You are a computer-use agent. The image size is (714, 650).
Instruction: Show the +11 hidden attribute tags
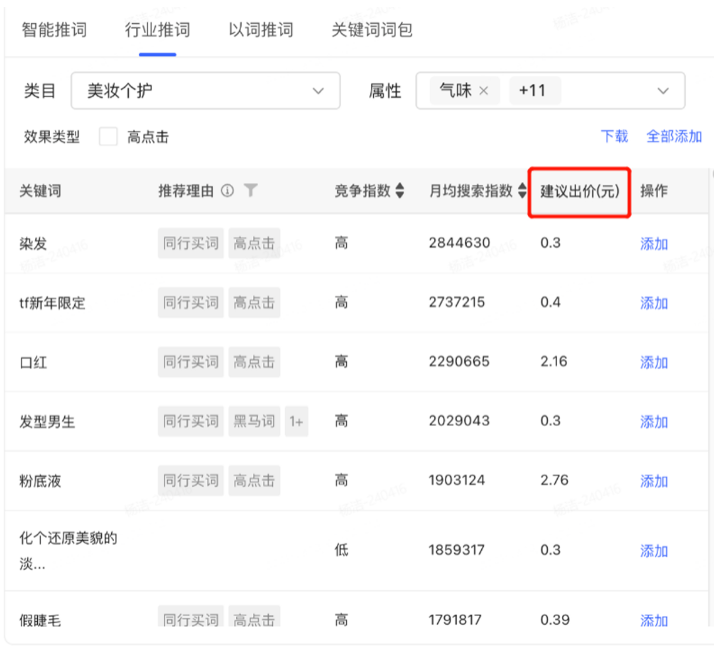[x=535, y=91]
